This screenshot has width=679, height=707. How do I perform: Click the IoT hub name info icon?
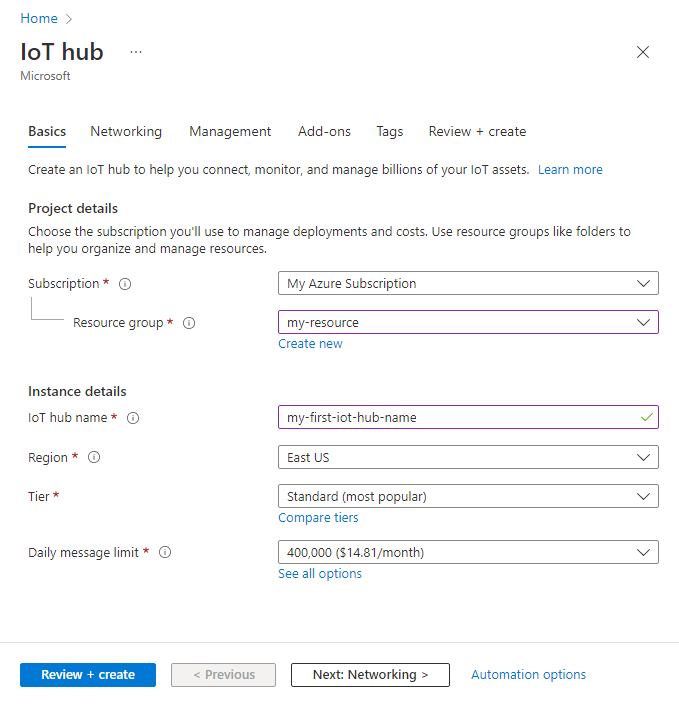tap(133, 418)
